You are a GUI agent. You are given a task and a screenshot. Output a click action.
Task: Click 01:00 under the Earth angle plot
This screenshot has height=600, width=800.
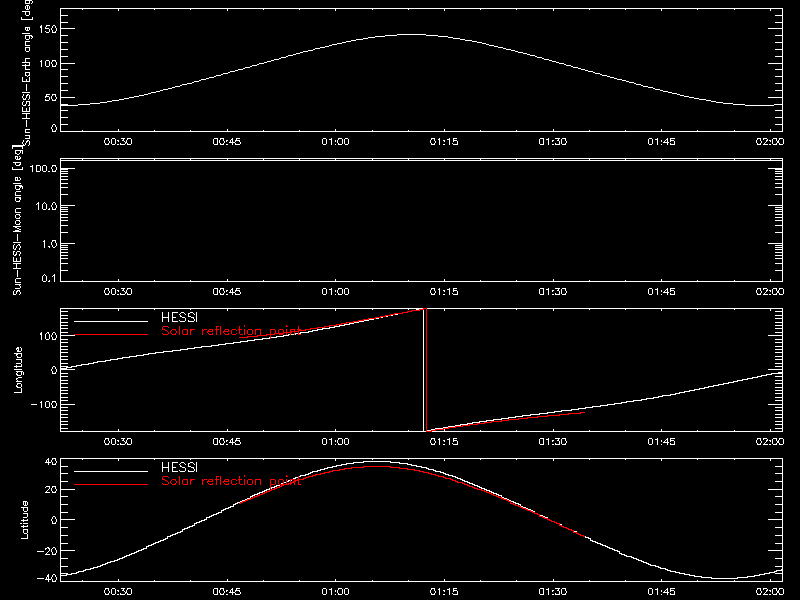tap(335, 142)
